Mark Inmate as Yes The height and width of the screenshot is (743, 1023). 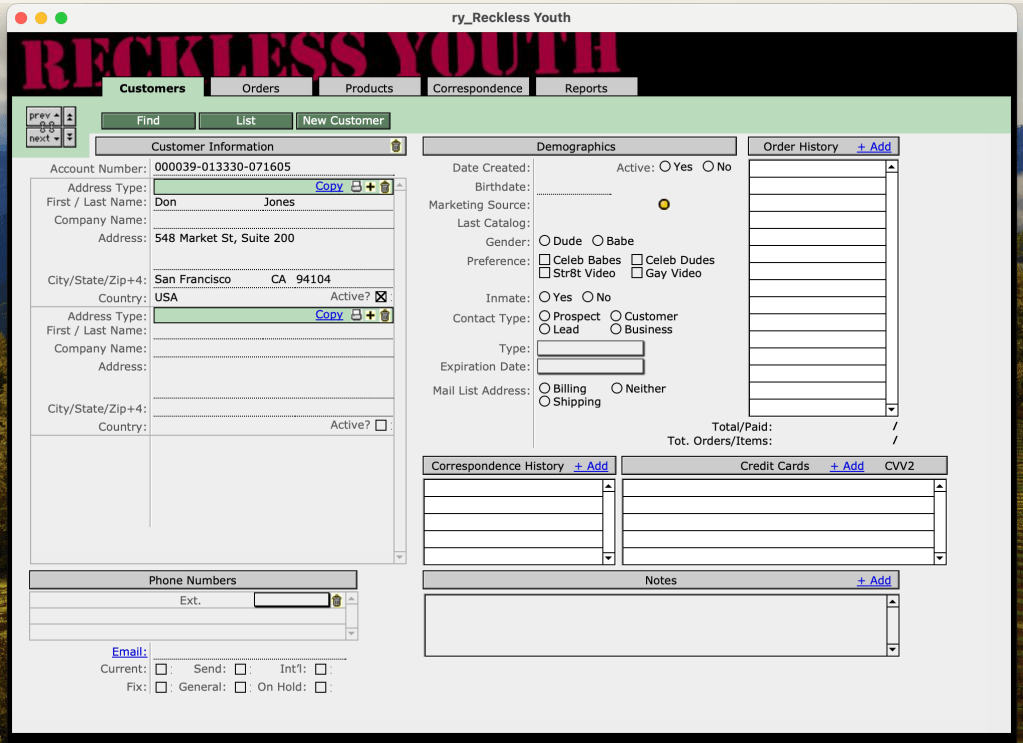point(545,296)
